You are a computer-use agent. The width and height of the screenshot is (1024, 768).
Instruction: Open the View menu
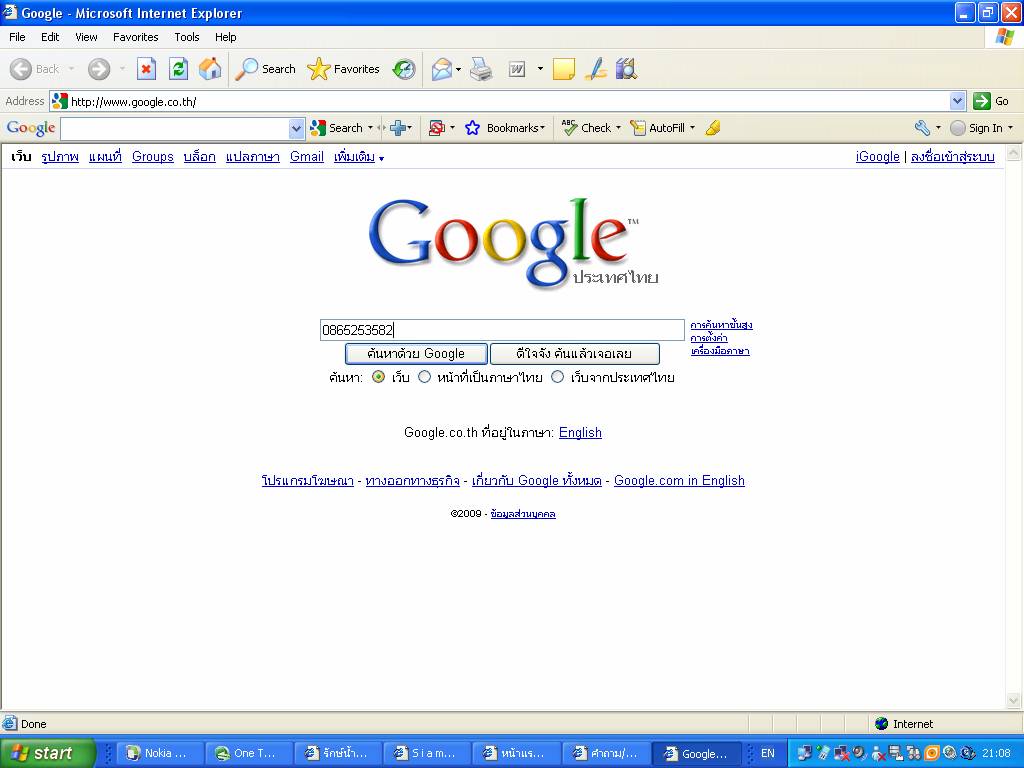point(86,37)
